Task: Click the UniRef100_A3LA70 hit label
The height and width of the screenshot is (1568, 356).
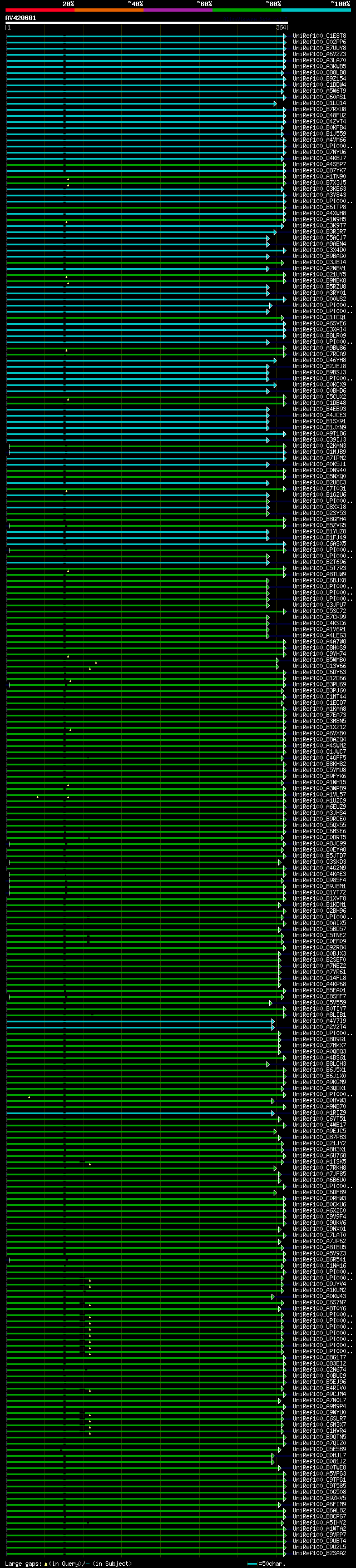Action: pyautogui.click(x=319, y=60)
